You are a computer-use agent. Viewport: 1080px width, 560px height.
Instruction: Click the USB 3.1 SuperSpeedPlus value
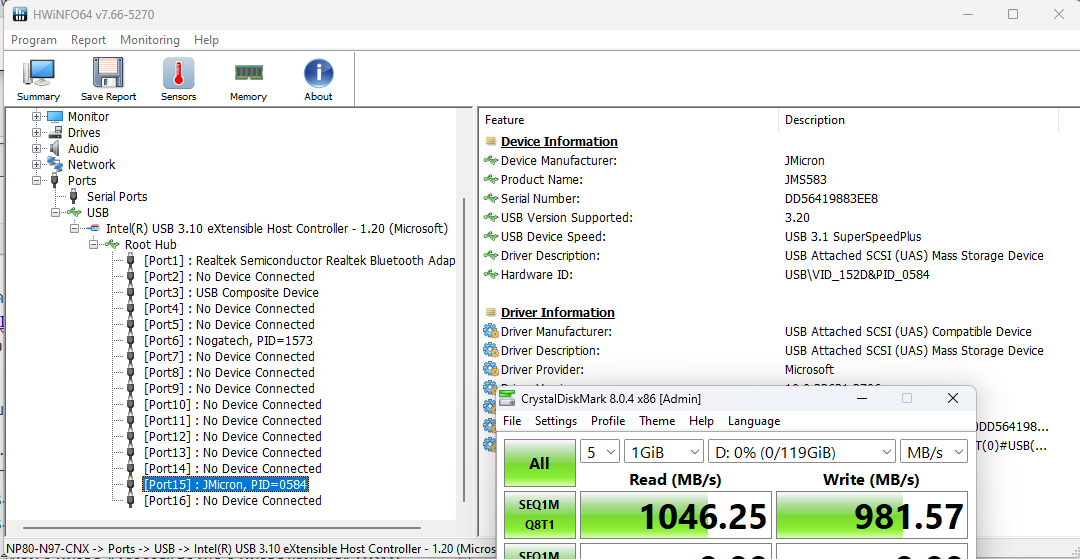point(853,236)
